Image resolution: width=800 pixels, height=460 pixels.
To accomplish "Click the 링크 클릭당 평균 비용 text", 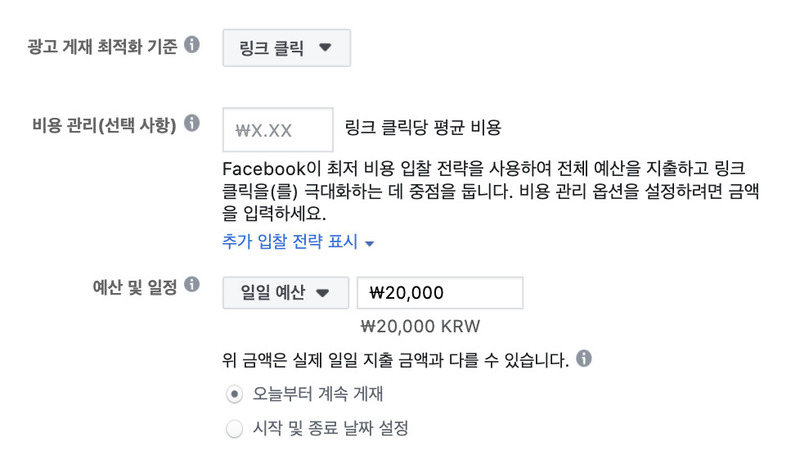I will click(423, 127).
